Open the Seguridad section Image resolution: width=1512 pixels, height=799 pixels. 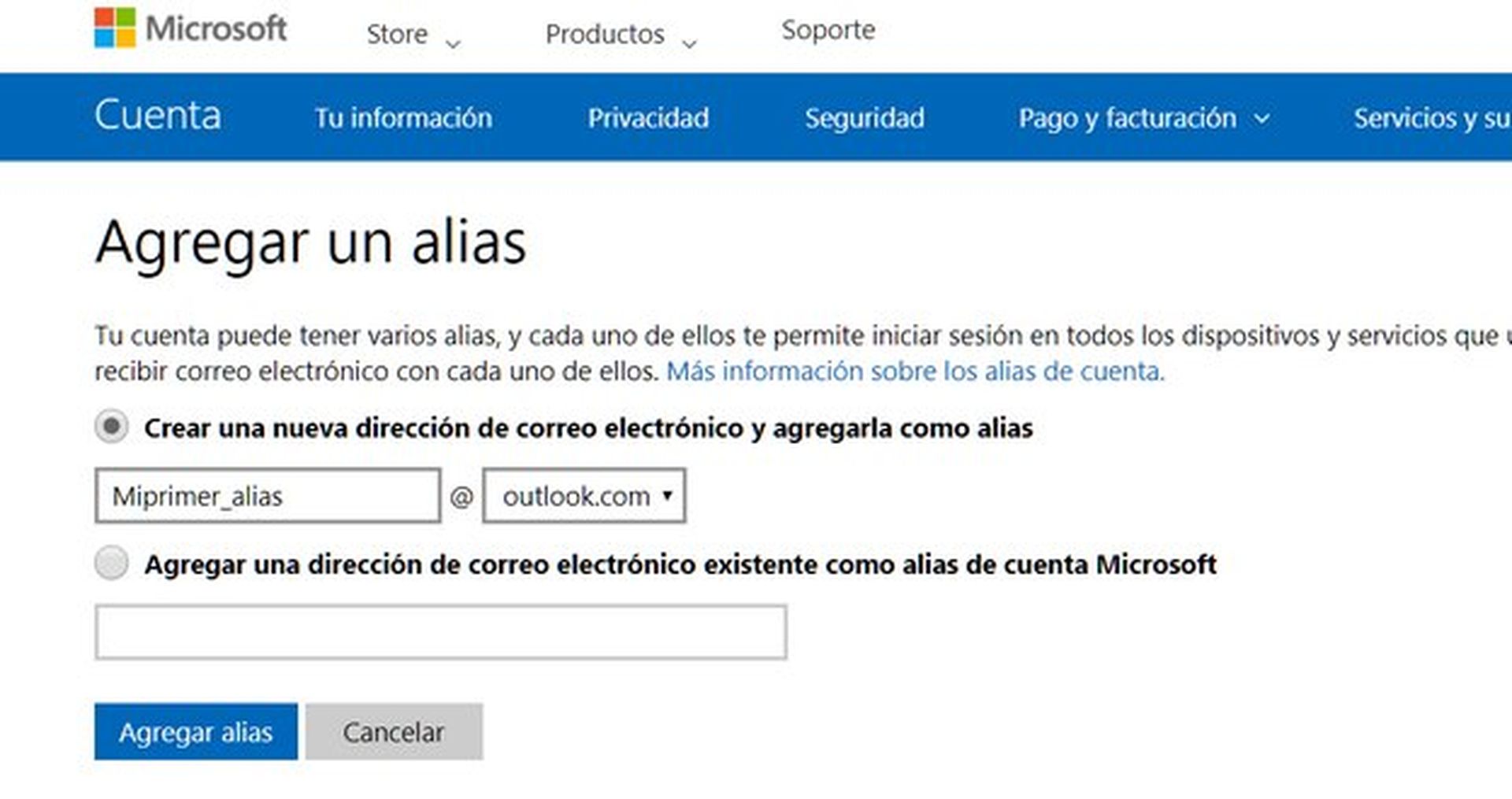click(x=865, y=119)
